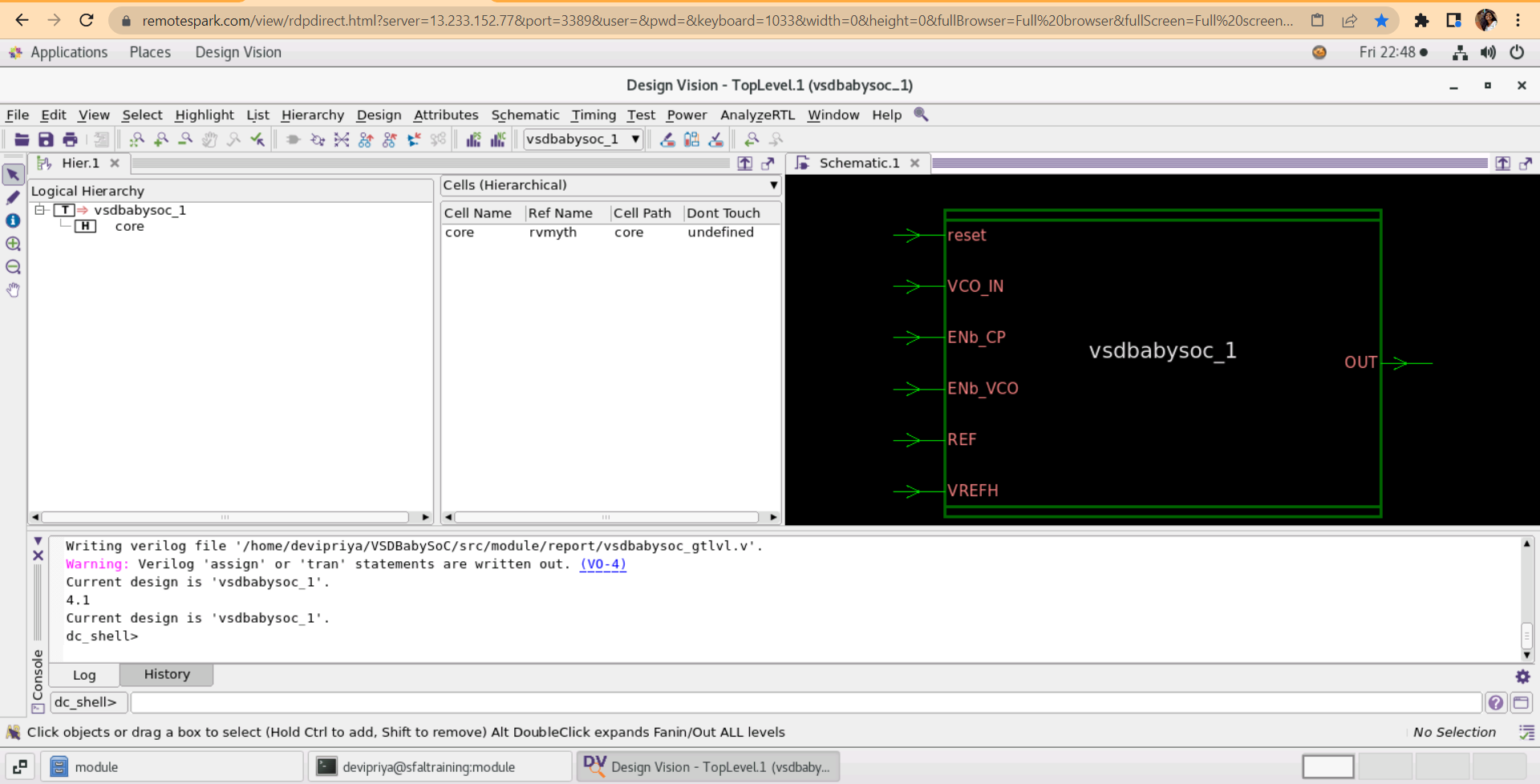The width and height of the screenshot is (1540, 784).
Task: Click the info tool icon
Action: point(13,220)
